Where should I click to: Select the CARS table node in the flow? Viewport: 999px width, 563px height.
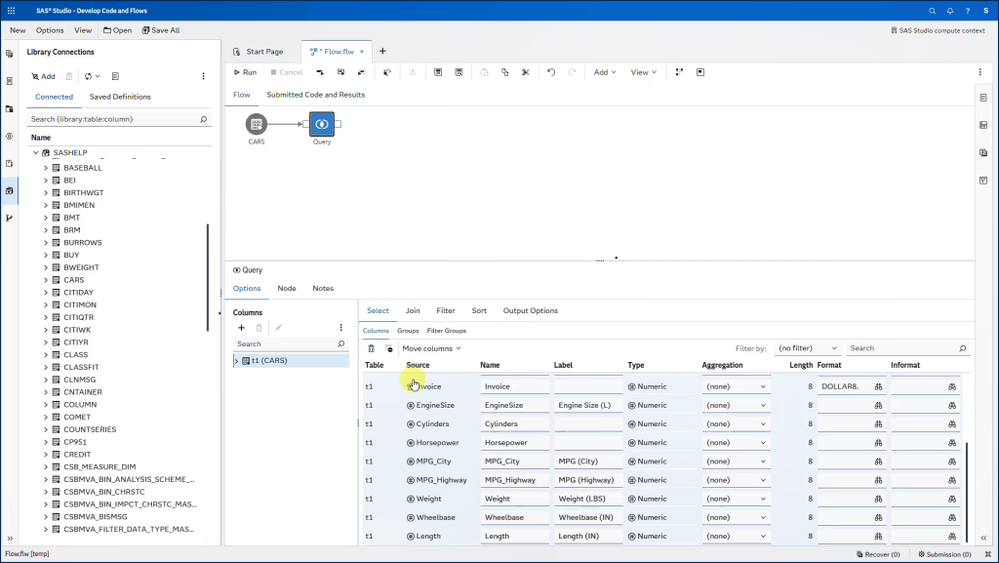click(x=256, y=124)
